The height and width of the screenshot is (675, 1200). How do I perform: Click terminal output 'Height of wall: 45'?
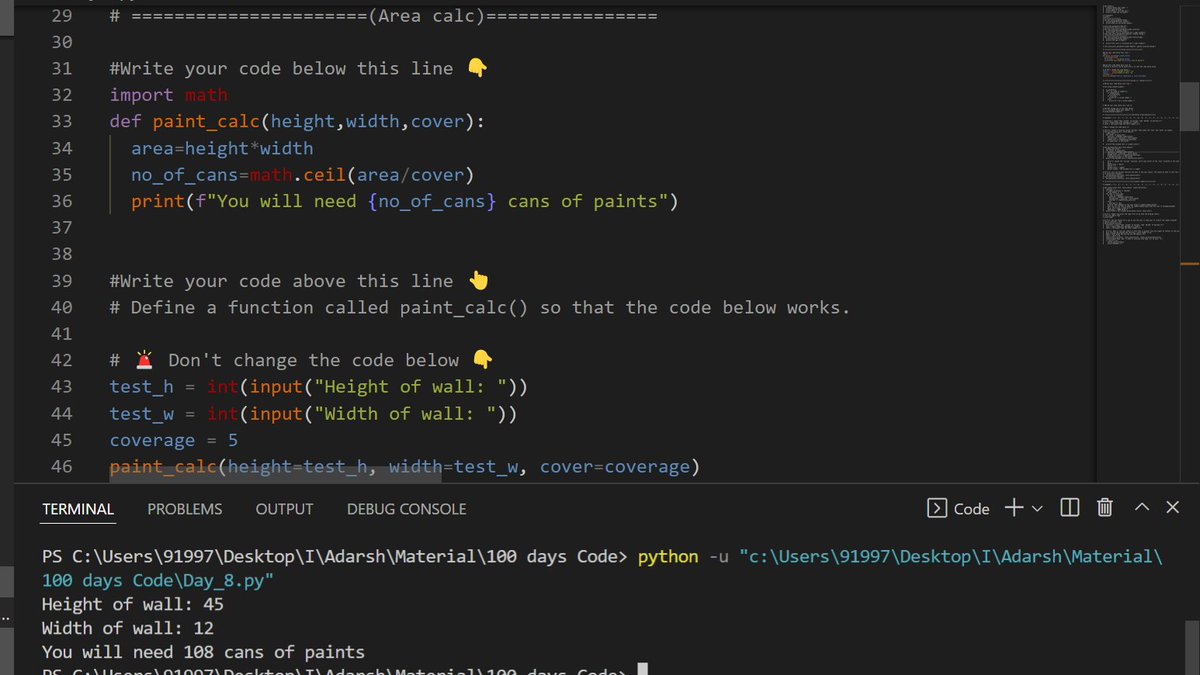click(x=133, y=604)
